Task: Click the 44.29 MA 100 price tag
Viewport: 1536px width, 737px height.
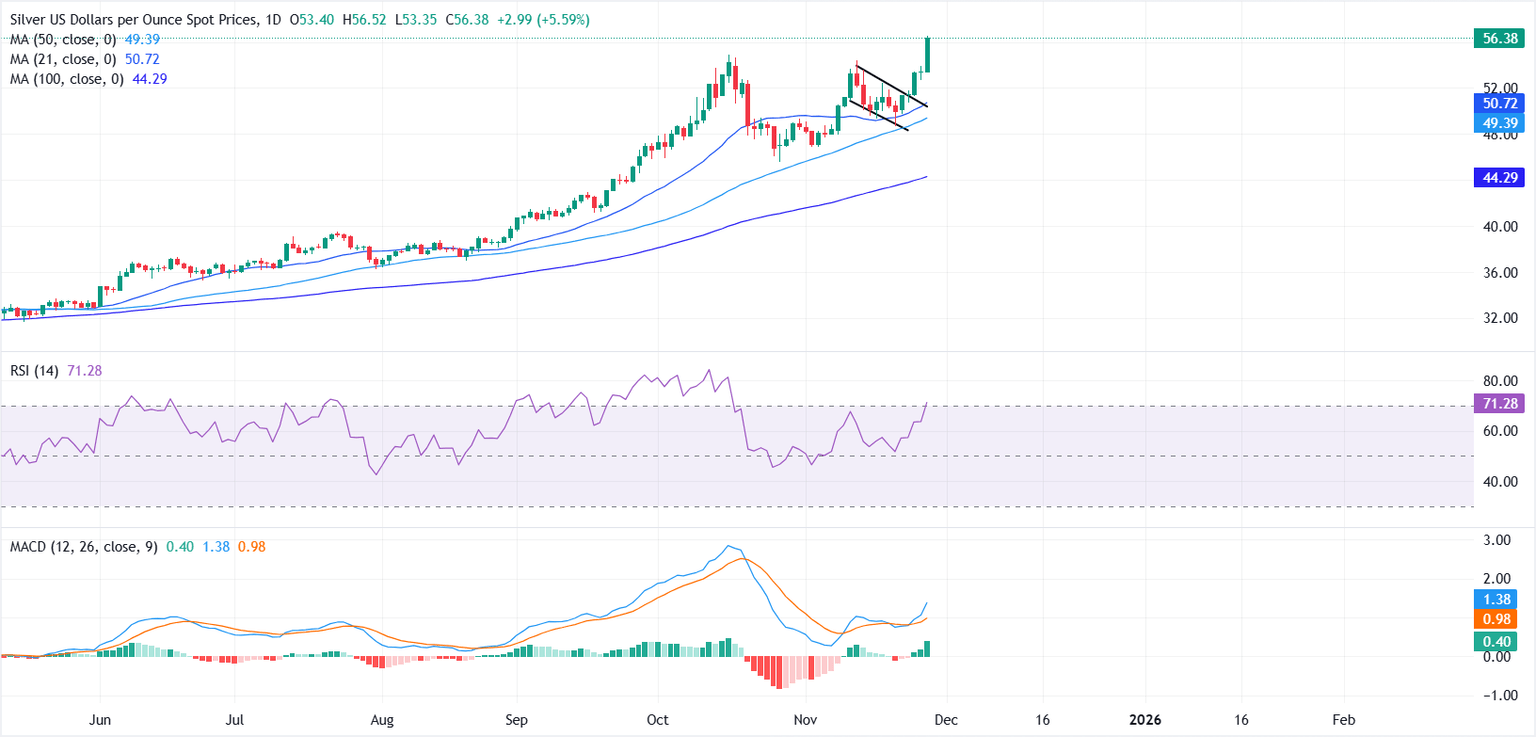Action: pos(1503,178)
